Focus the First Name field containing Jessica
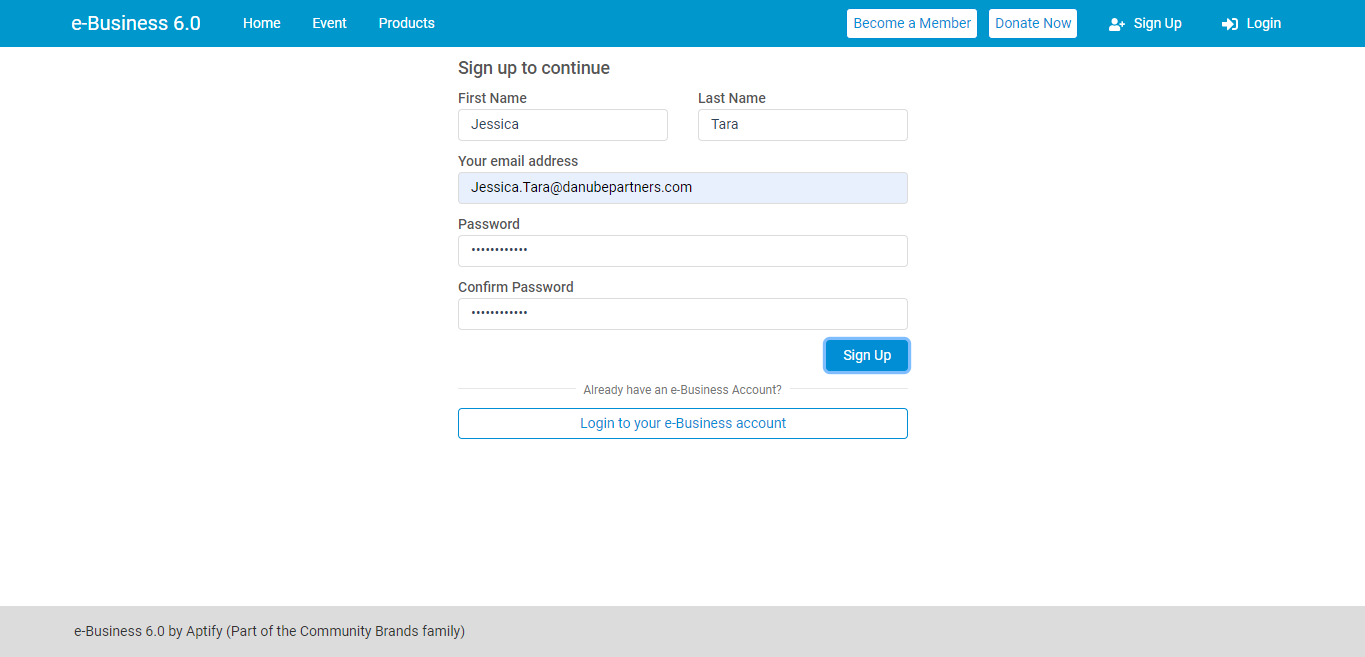This screenshot has width=1365, height=657. (x=563, y=125)
